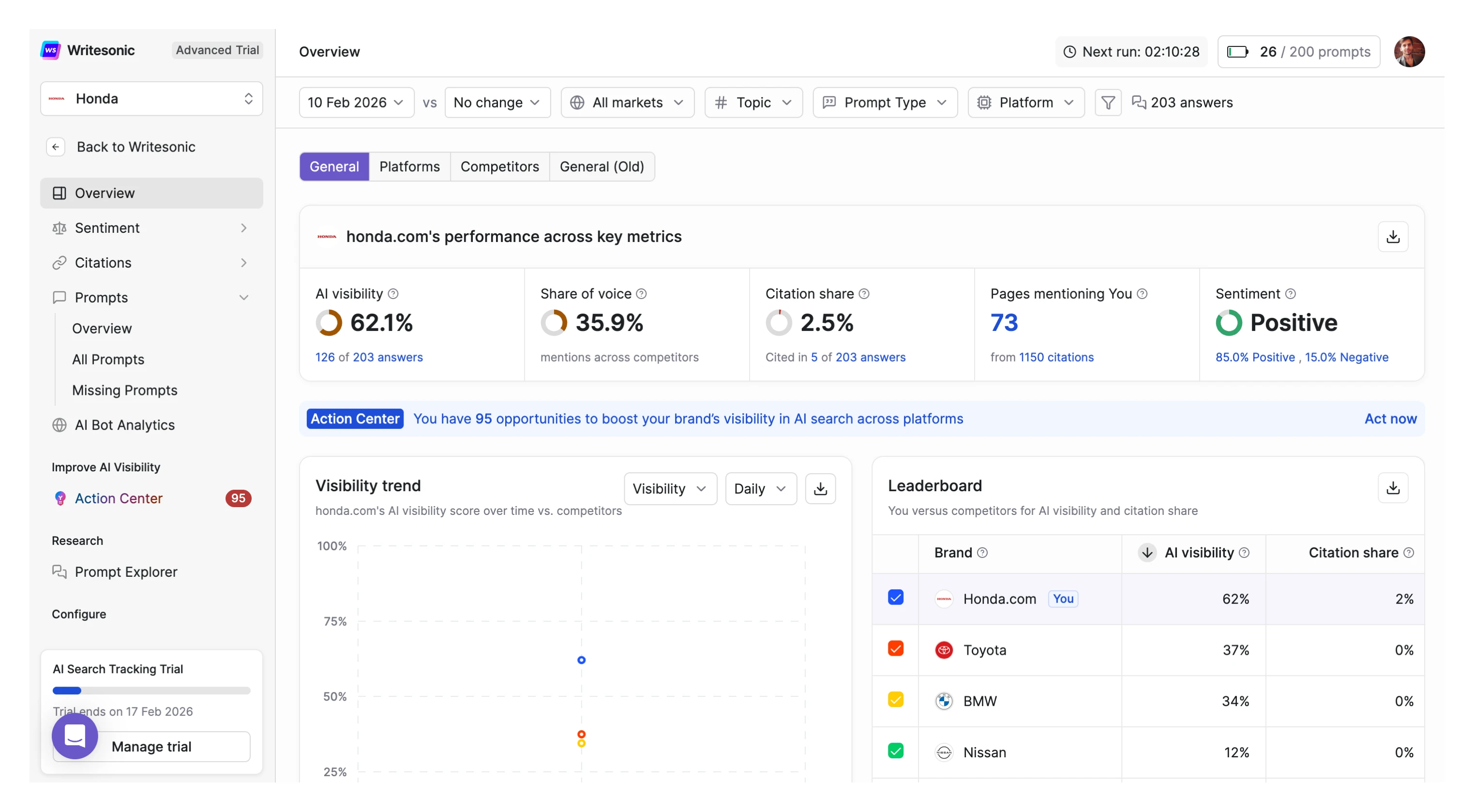Switch to the Platforms tab
Screen dimensions: 1475x812
click(x=409, y=166)
